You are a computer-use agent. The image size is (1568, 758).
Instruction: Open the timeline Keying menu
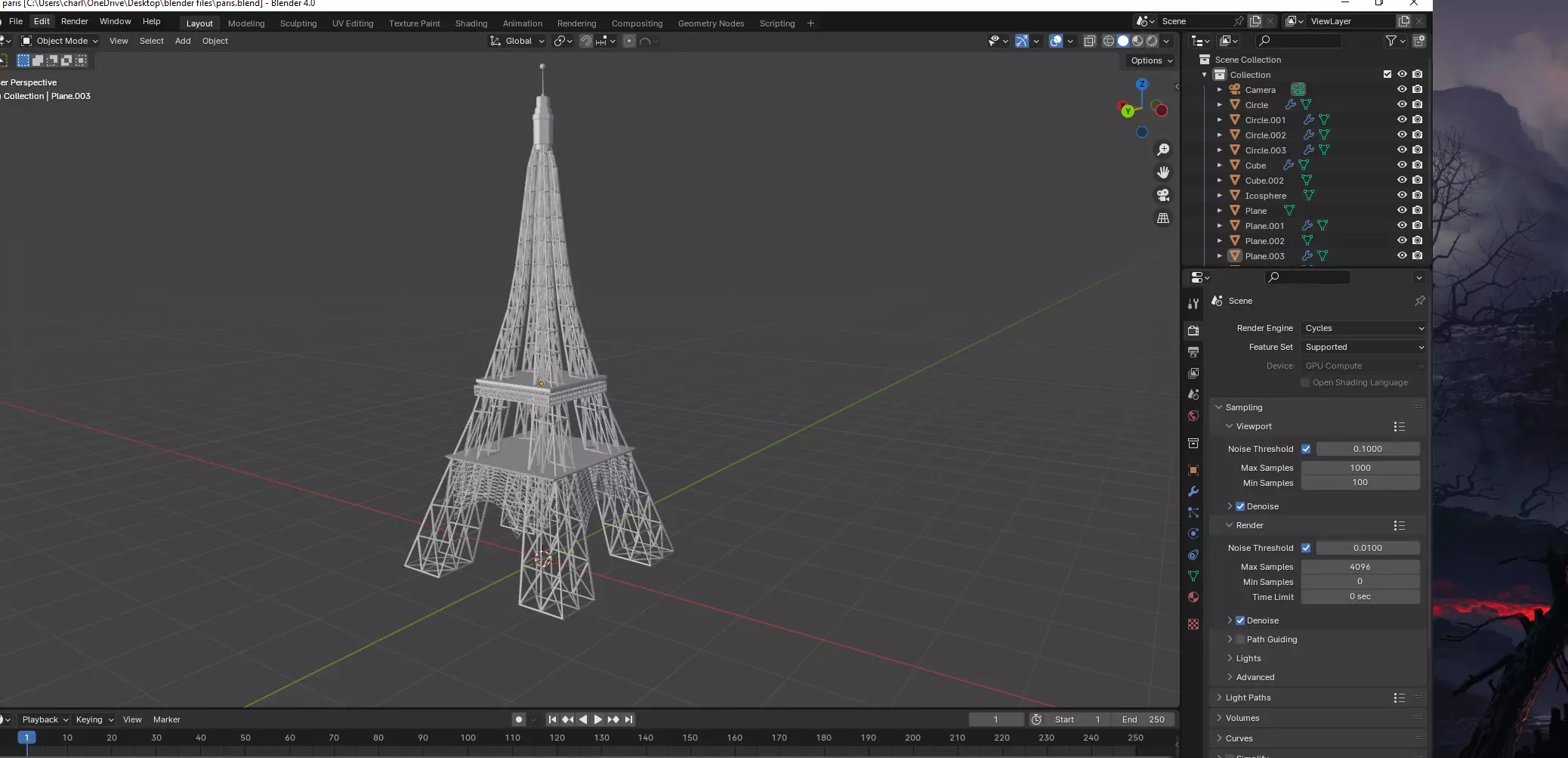click(x=94, y=719)
